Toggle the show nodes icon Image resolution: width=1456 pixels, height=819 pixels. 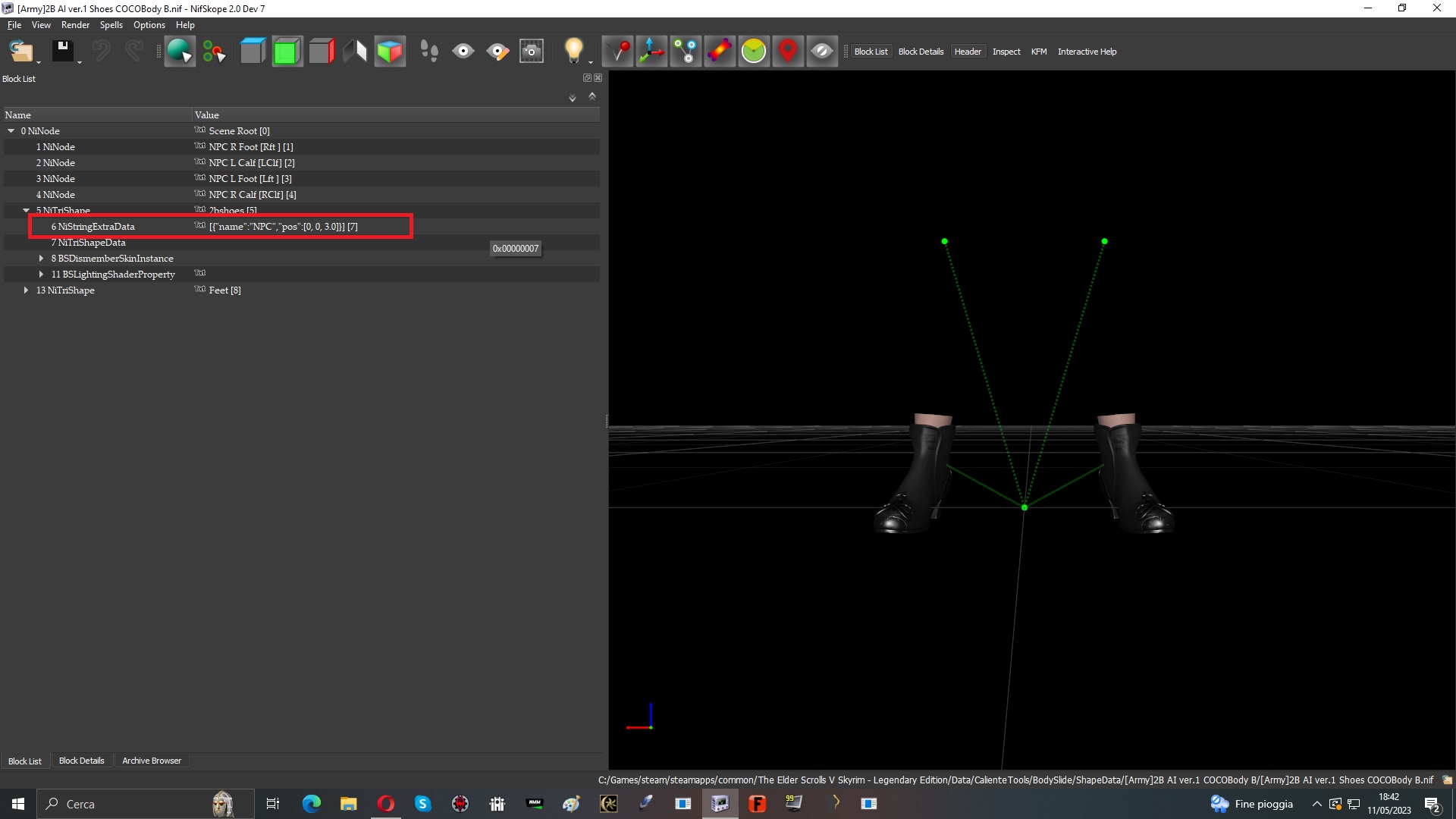click(x=686, y=52)
